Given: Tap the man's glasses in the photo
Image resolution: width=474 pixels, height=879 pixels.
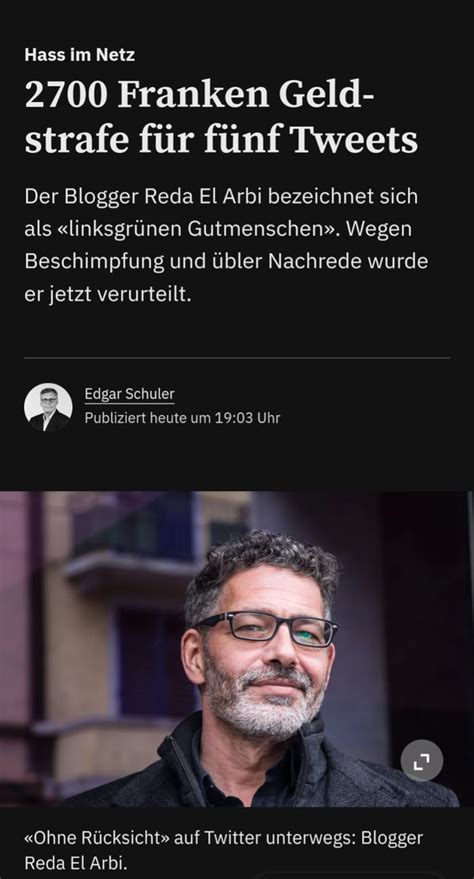Looking at the screenshot, I should coord(267,628).
